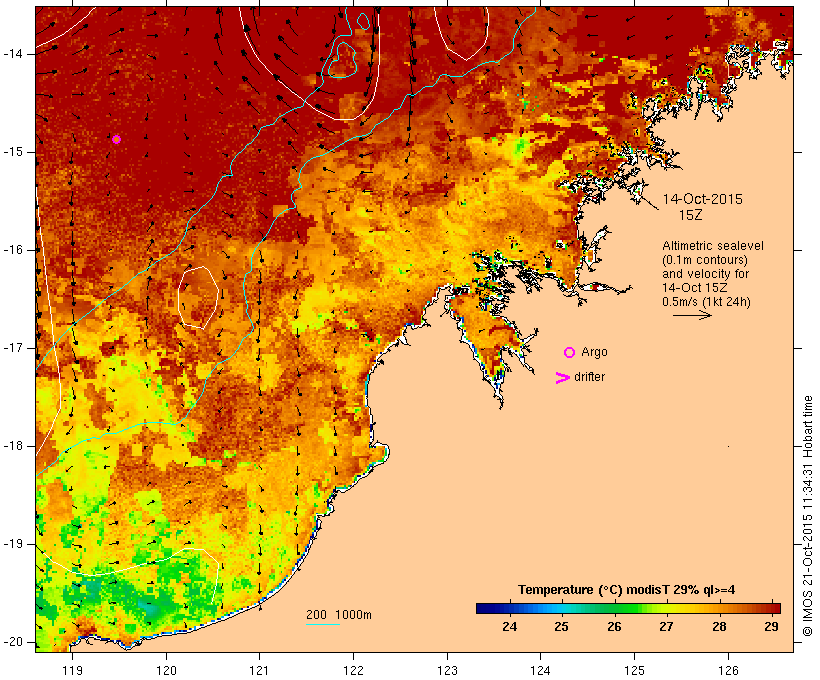Click the 'Argo' legend label
The width and height of the screenshot is (820, 680).
(x=595, y=353)
